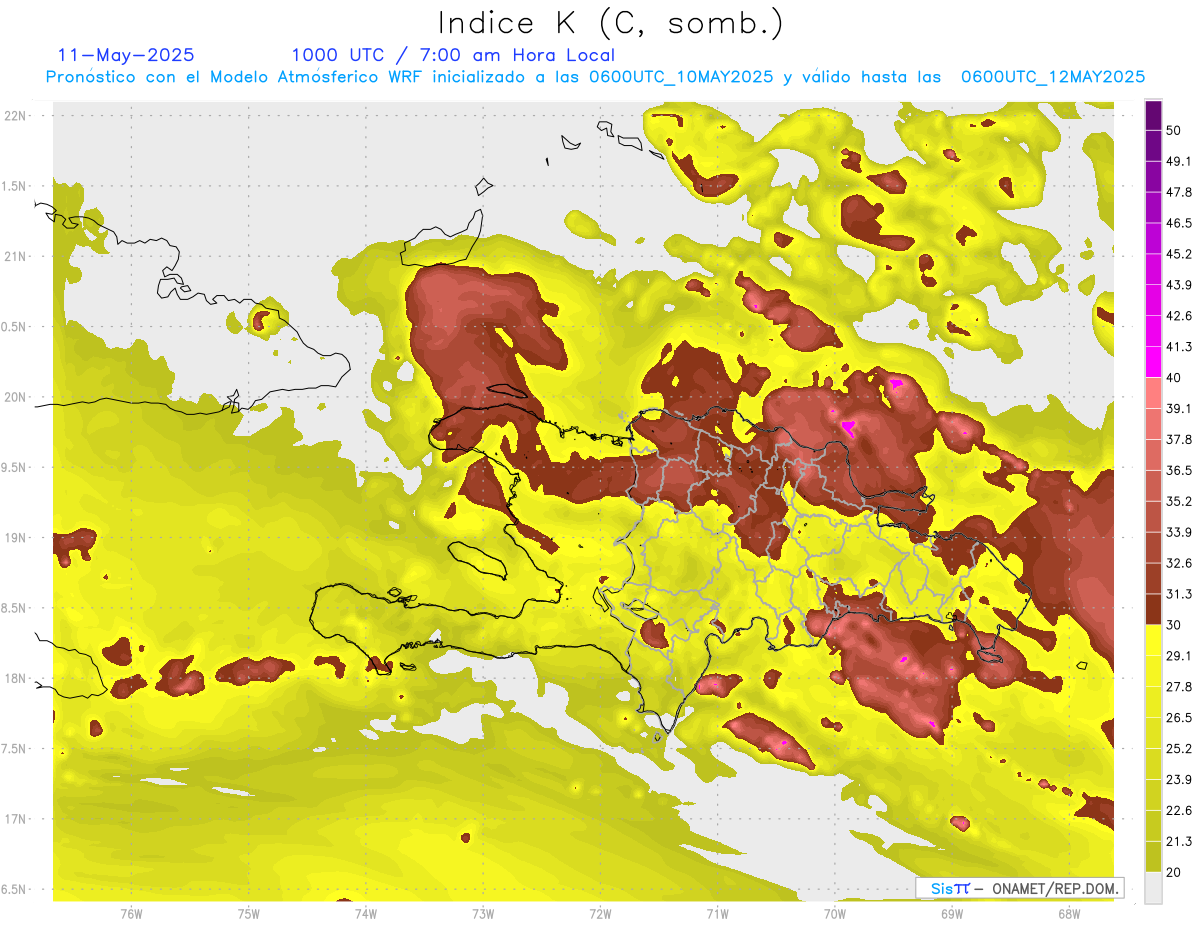
Task: Click colorbar value '32.6'
Action: [1179, 563]
